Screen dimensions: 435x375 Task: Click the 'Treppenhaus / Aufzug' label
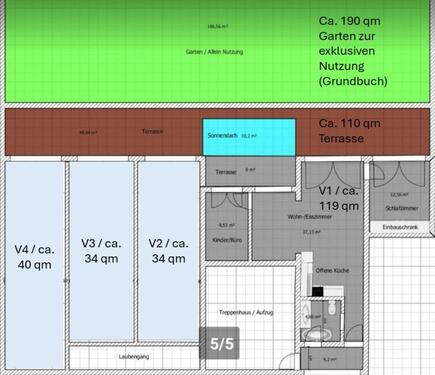tap(246, 312)
